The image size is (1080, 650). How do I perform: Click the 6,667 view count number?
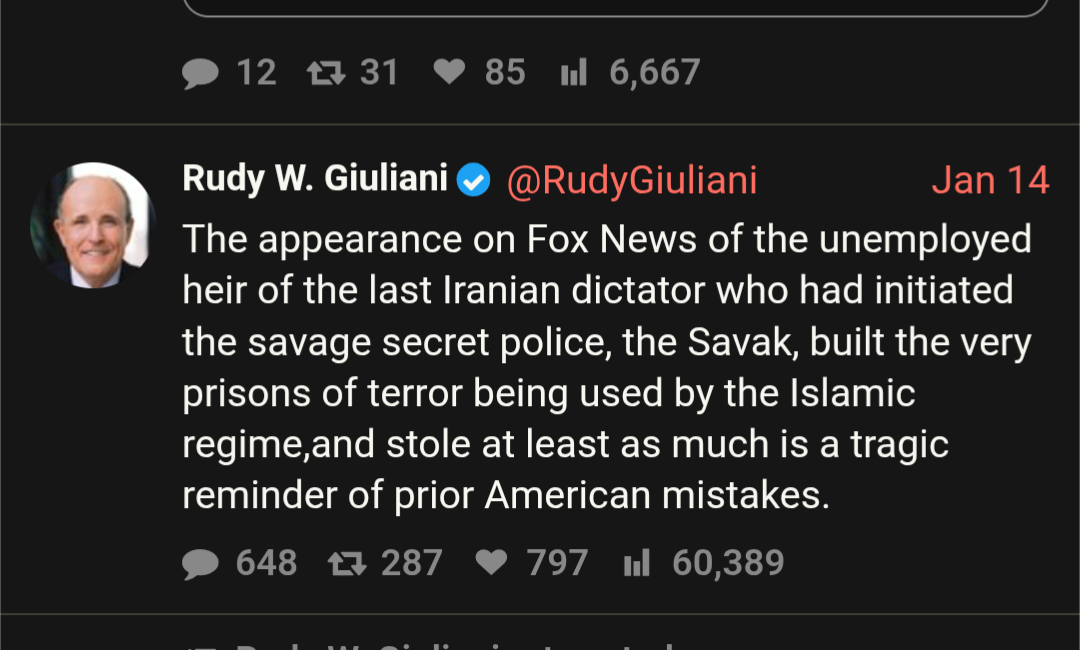(655, 73)
